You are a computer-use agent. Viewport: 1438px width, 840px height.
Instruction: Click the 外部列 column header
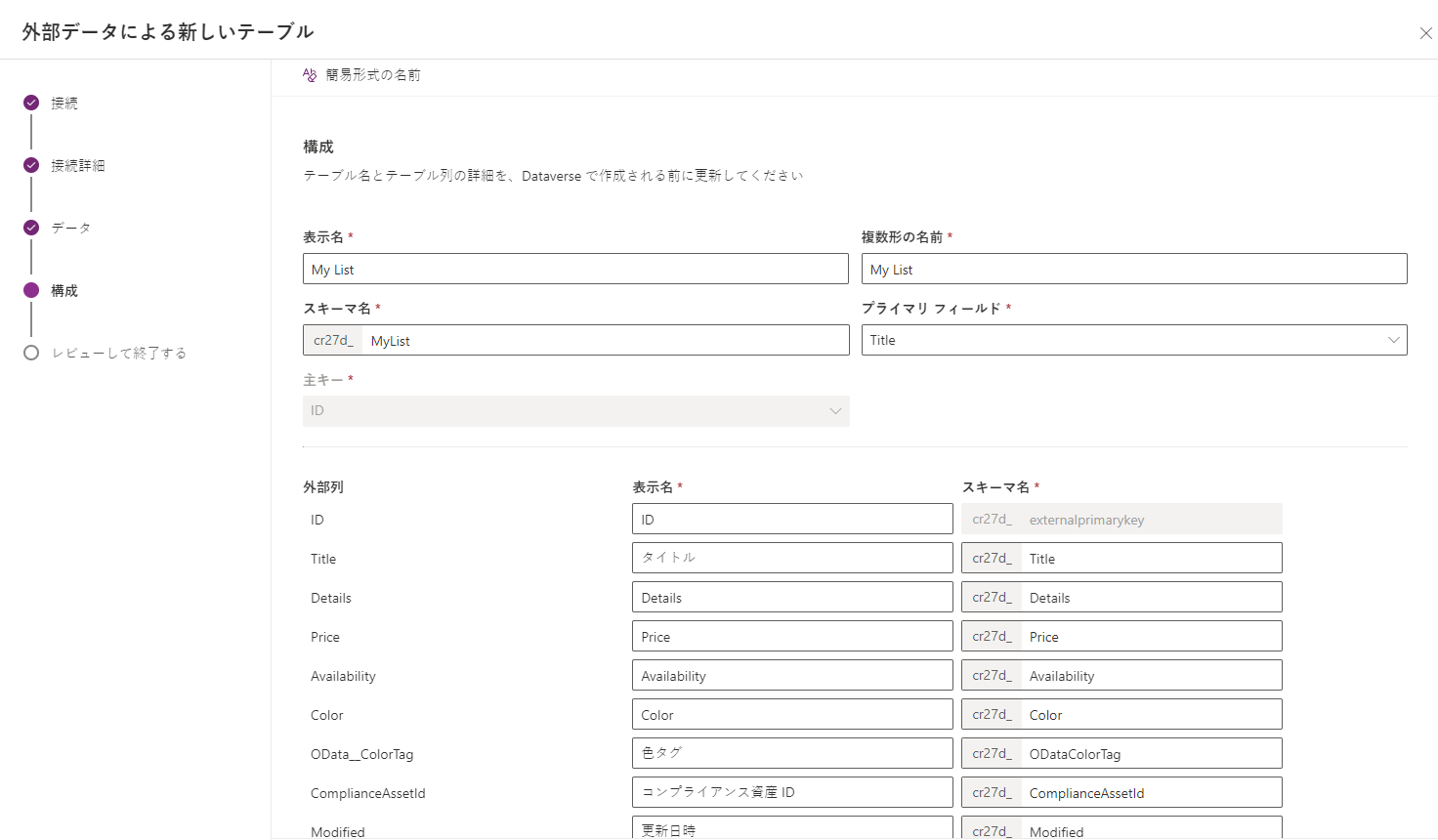(323, 486)
